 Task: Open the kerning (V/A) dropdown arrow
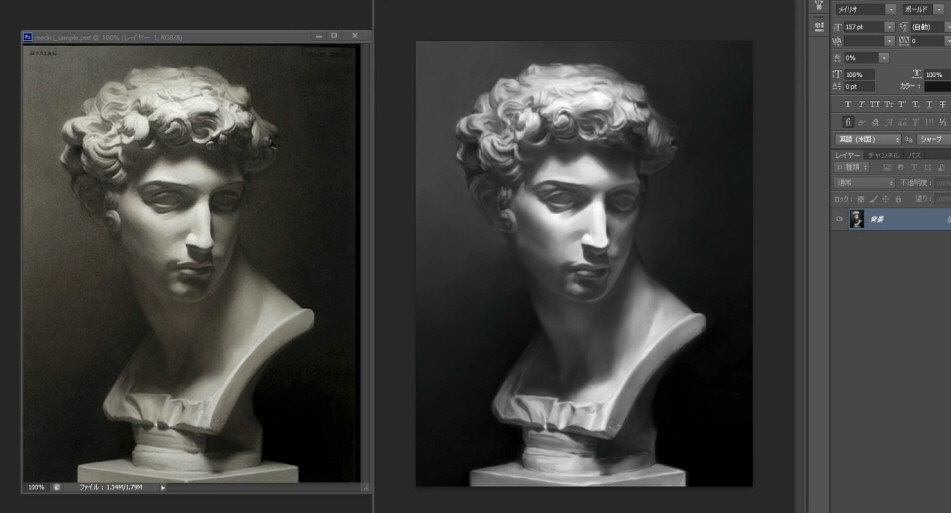click(889, 41)
